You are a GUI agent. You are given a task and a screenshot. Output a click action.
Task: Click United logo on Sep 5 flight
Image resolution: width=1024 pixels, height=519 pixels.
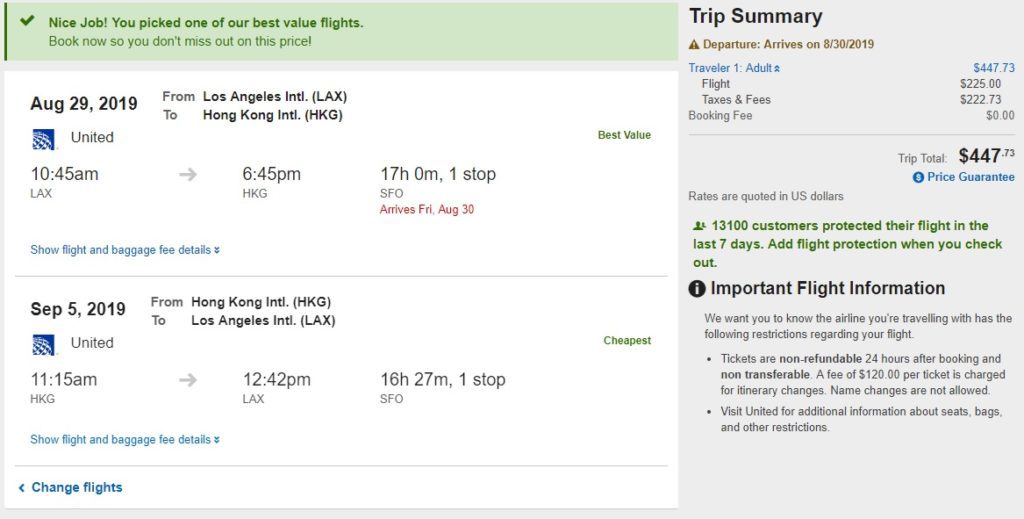point(43,343)
